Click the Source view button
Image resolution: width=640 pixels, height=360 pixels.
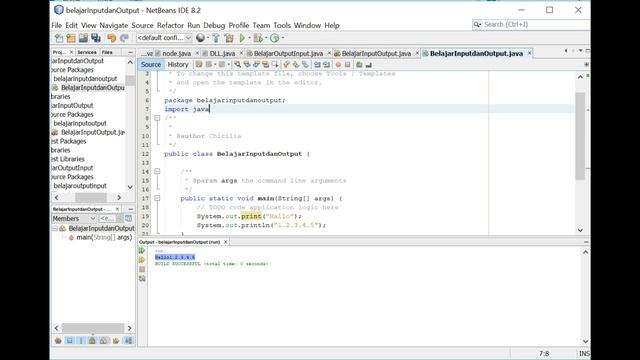(x=151, y=64)
